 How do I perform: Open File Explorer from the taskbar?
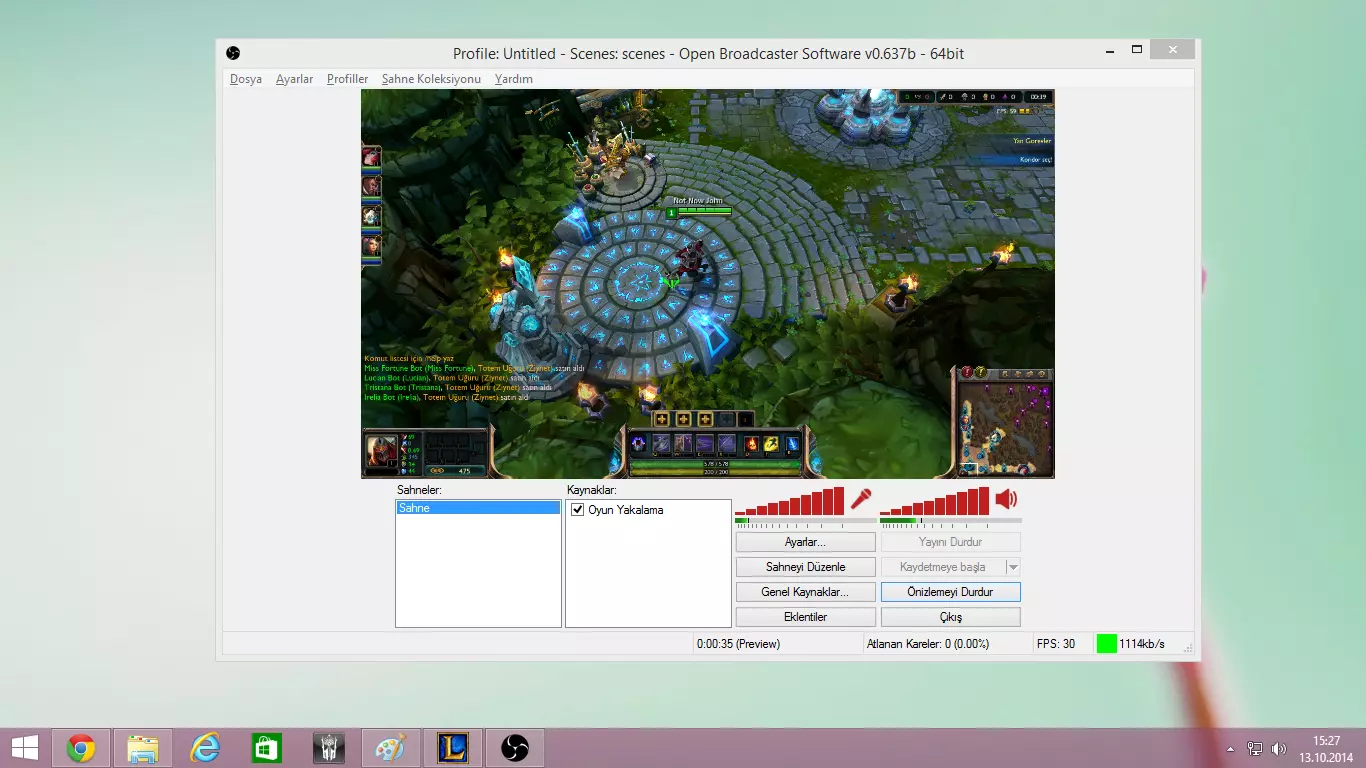click(x=143, y=747)
